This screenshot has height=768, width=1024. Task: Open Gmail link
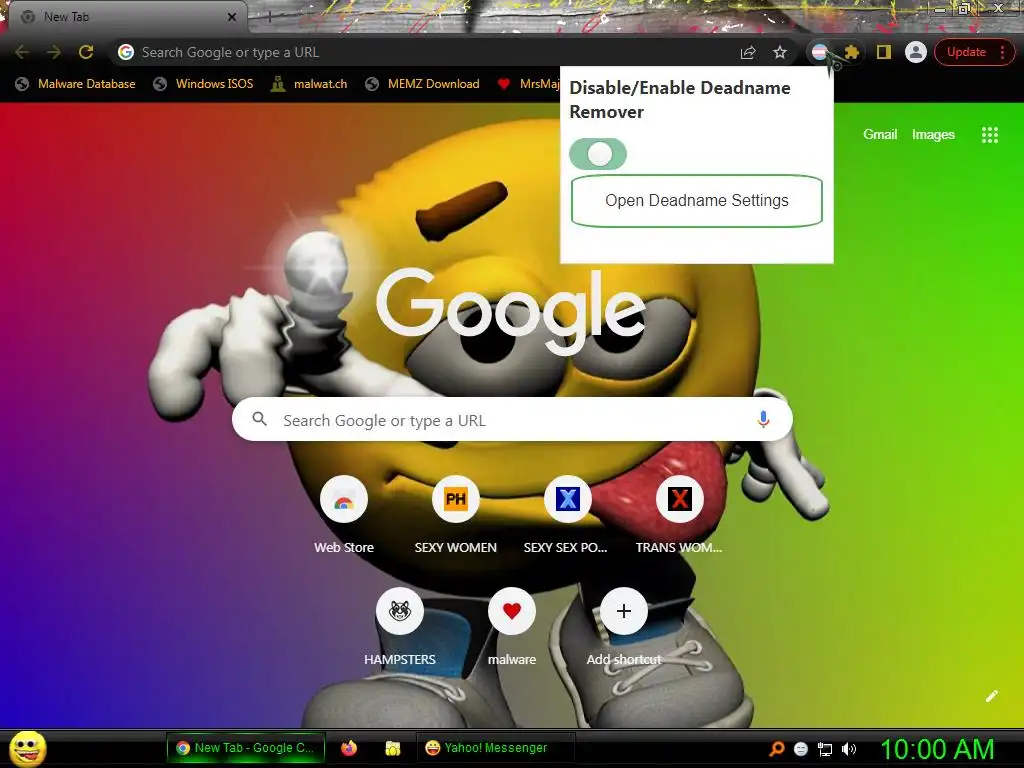click(880, 135)
